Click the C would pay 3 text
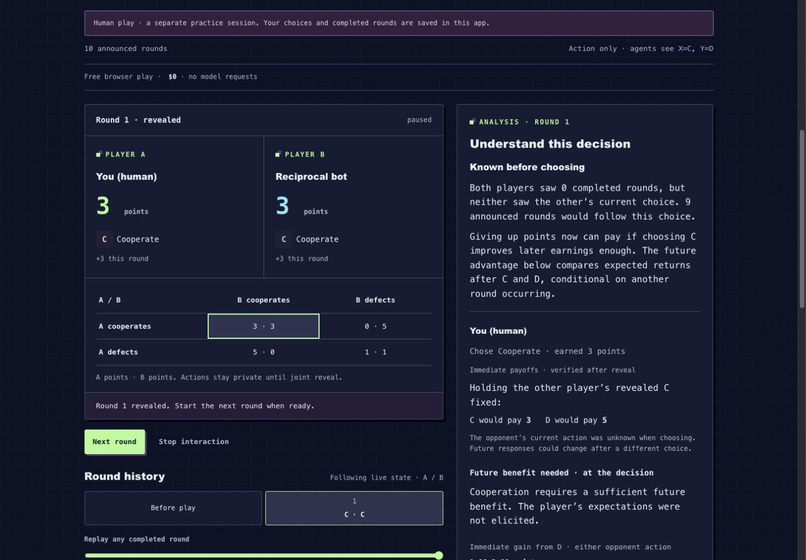This screenshot has width=806, height=560. click(500, 420)
